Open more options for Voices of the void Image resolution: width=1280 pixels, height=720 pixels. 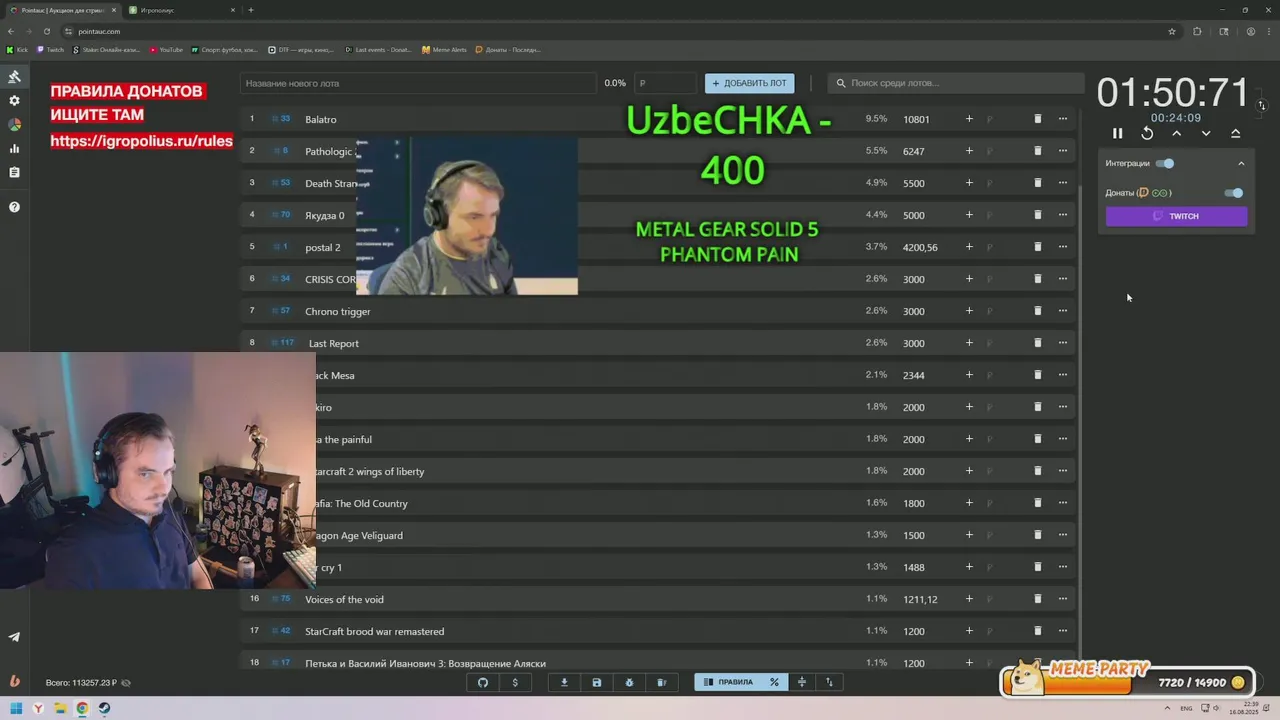pyautogui.click(x=1063, y=599)
